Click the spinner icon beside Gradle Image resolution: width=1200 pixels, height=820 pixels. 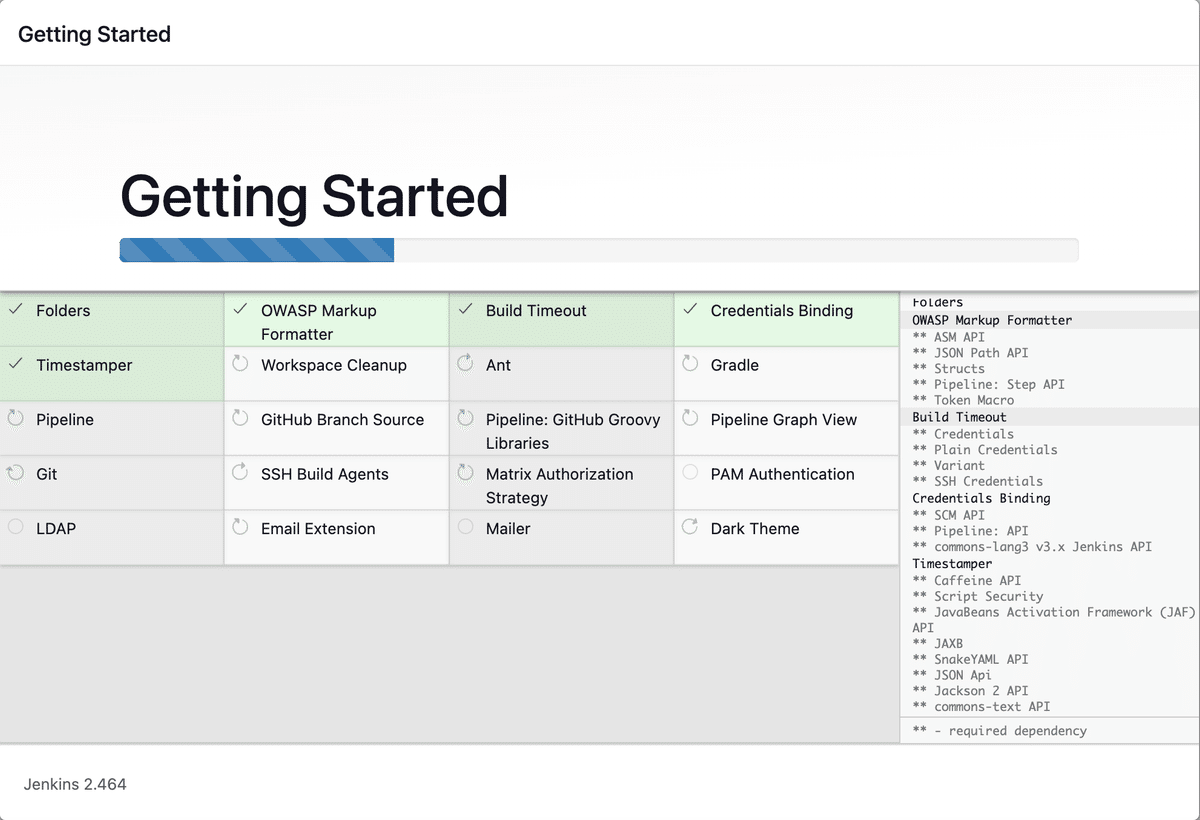click(x=690, y=363)
